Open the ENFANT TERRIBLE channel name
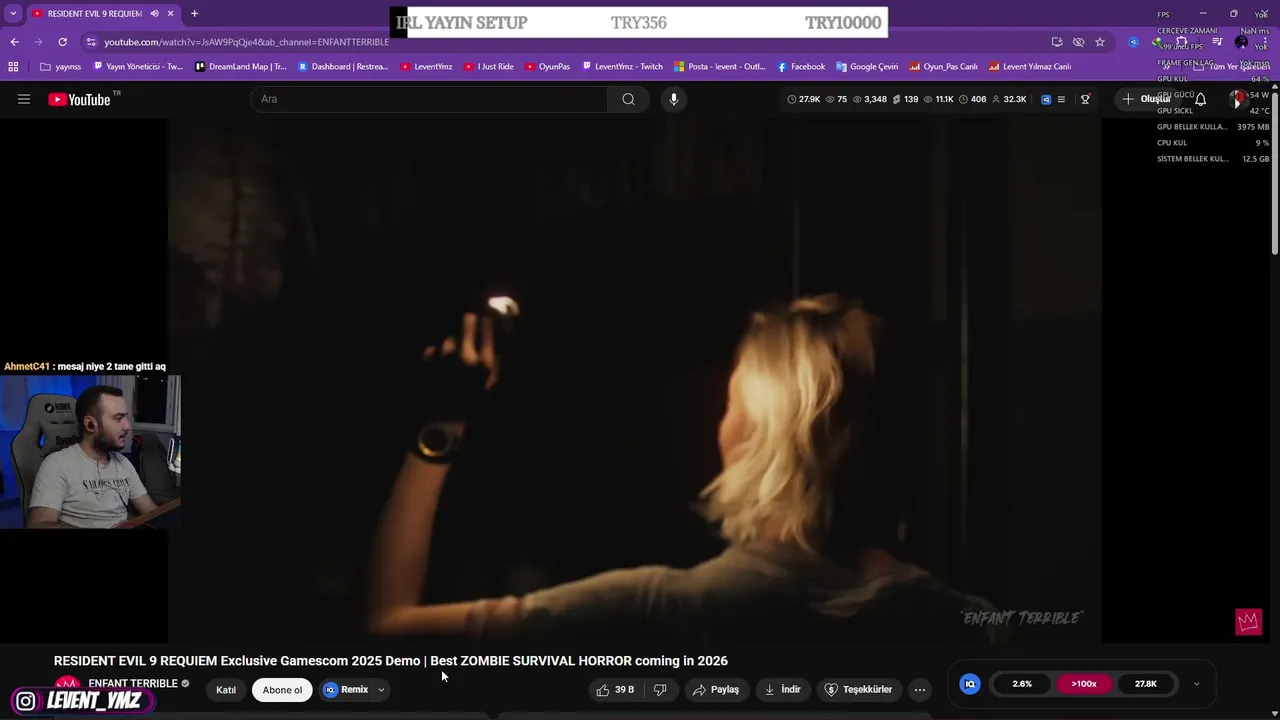Viewport: 1280px width, 720px height. [133, 684]
